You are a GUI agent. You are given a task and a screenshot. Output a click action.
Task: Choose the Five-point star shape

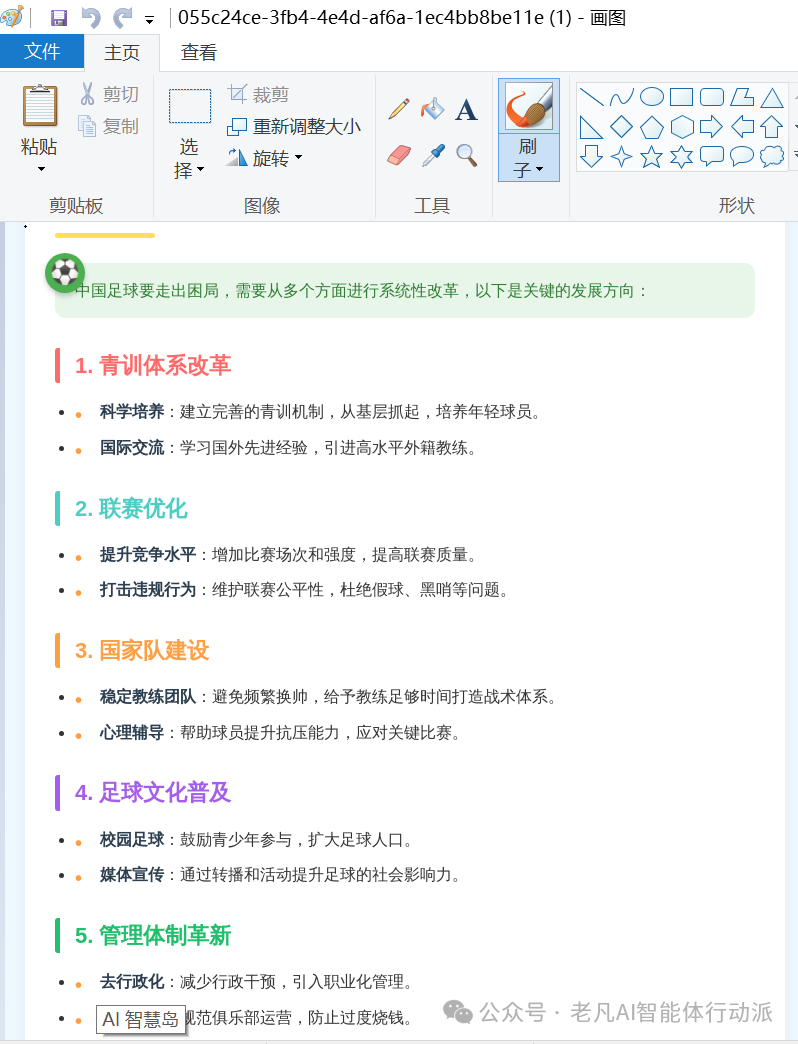pyautogui.click(x=652, y=157)
